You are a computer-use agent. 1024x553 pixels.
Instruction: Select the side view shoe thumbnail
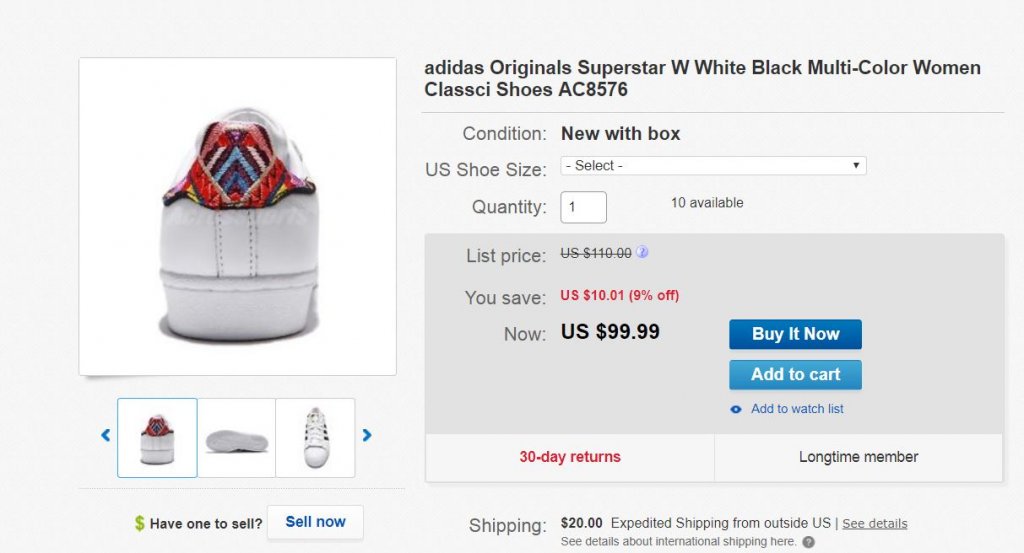236,437
